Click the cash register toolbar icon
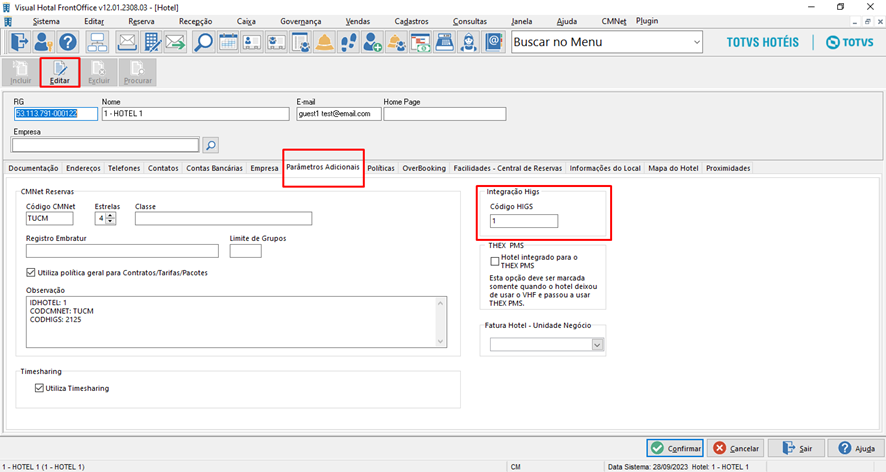Image resolution: width=886 pixels, height=472 pixels. click(x=445, y=42)
